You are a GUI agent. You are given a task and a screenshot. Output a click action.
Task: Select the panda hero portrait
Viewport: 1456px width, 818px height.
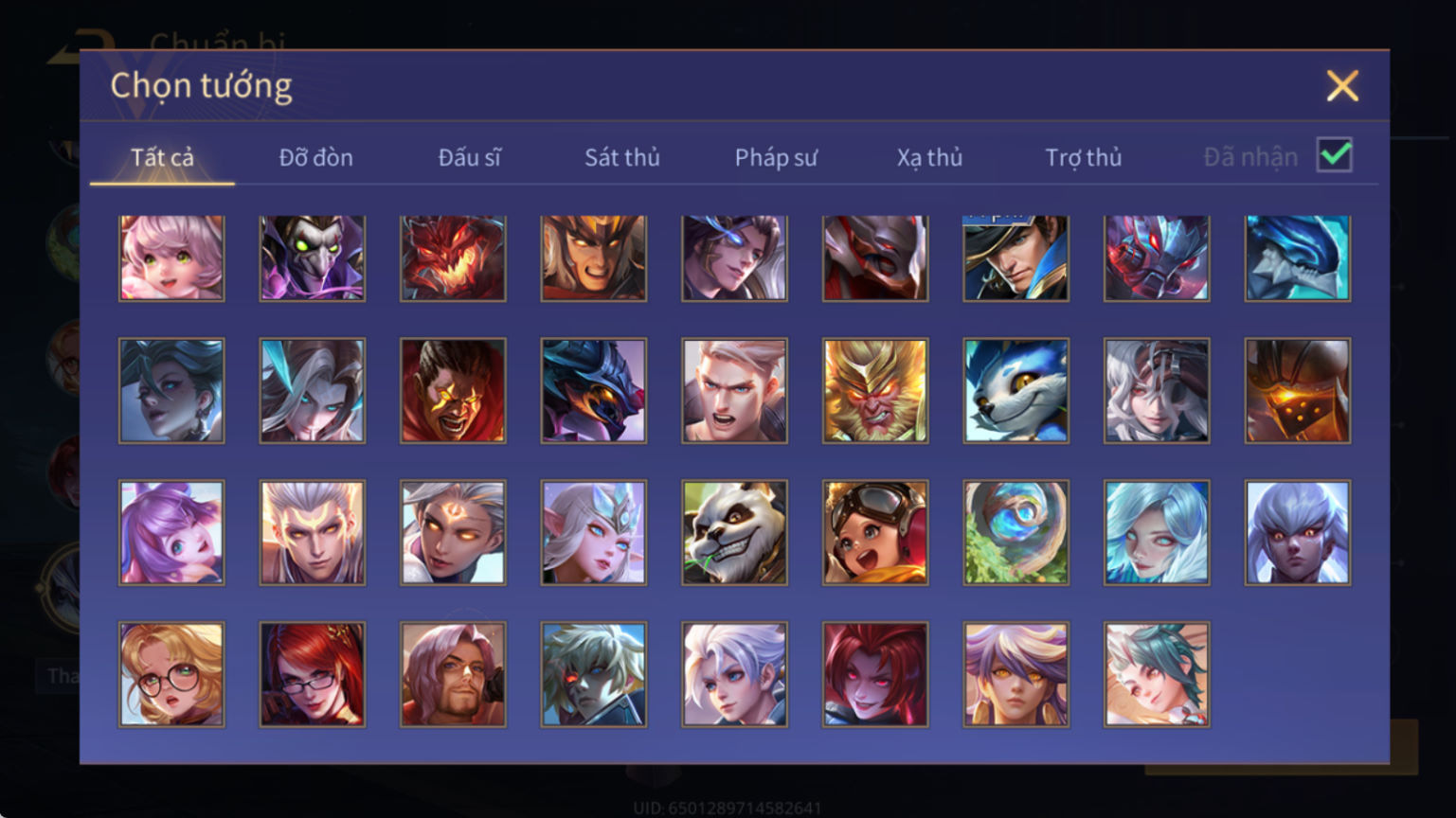tap(734, 532)
